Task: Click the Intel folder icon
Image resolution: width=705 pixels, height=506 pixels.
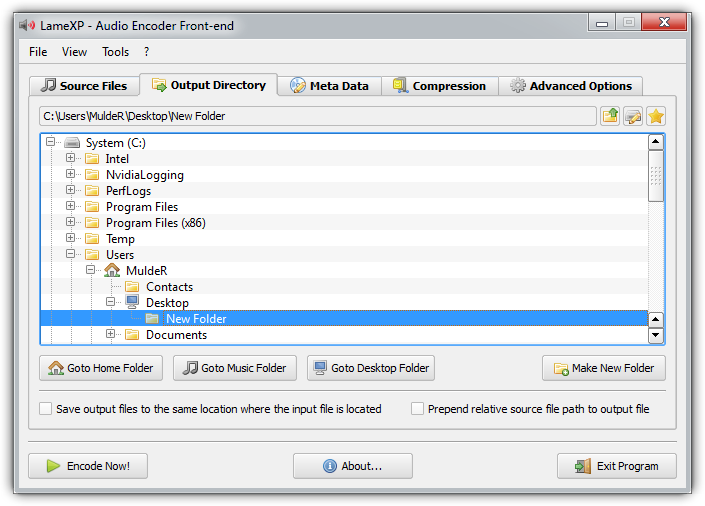Action: [92, 159]
